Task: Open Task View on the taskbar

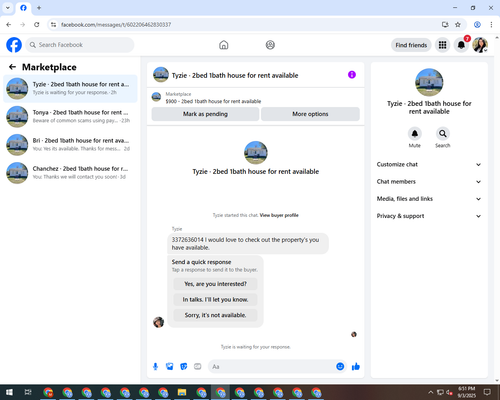Action: [28, 392]
